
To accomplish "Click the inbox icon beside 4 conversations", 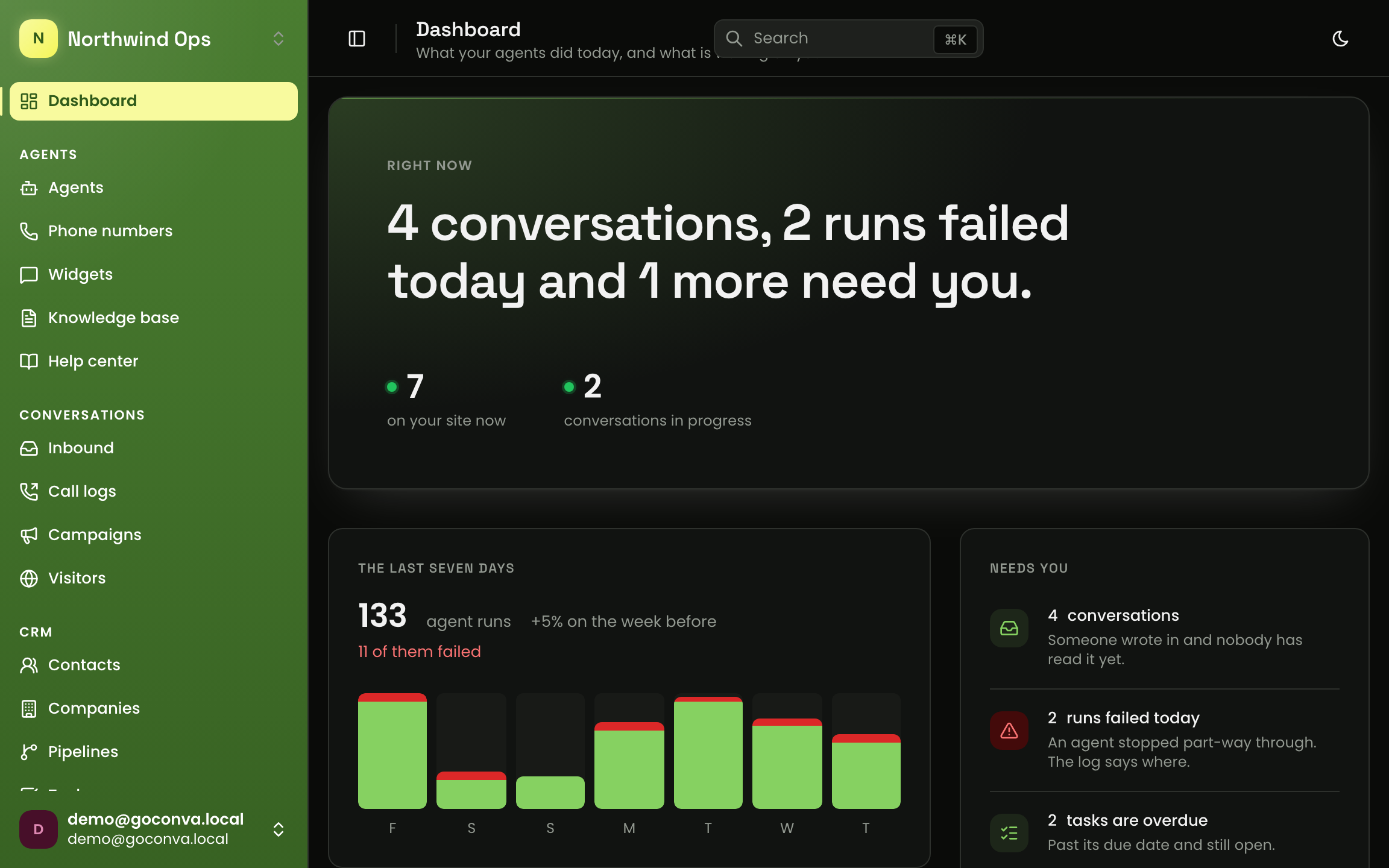I will pyautogui.click(x=1009, y=628).
